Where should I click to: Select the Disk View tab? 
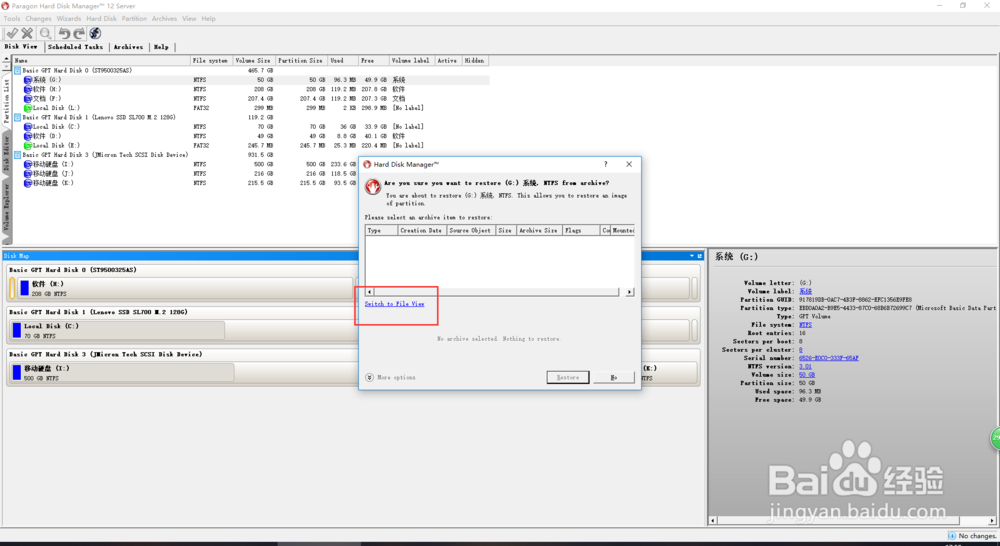pos(21,47)
